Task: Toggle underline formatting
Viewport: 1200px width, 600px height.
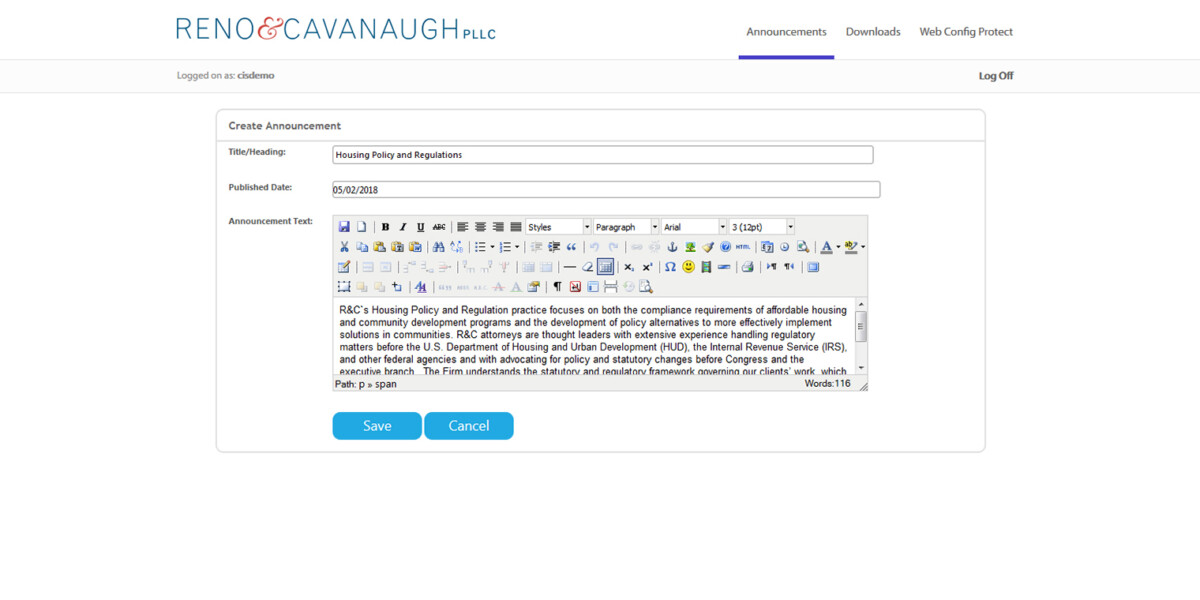Action: 420,227
